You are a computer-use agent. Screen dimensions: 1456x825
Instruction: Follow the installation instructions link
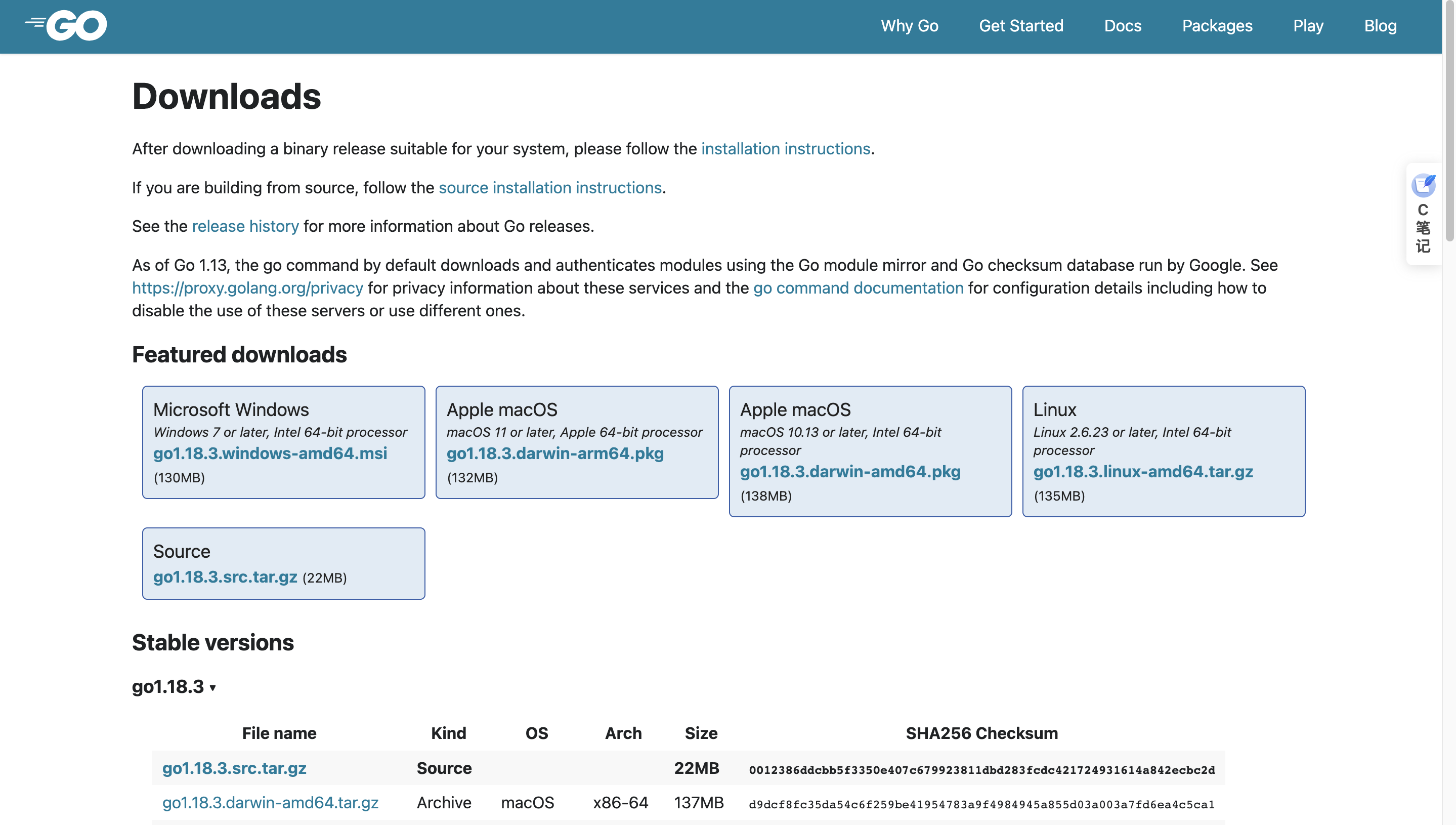pyautogui.click(x=786, y=148)
